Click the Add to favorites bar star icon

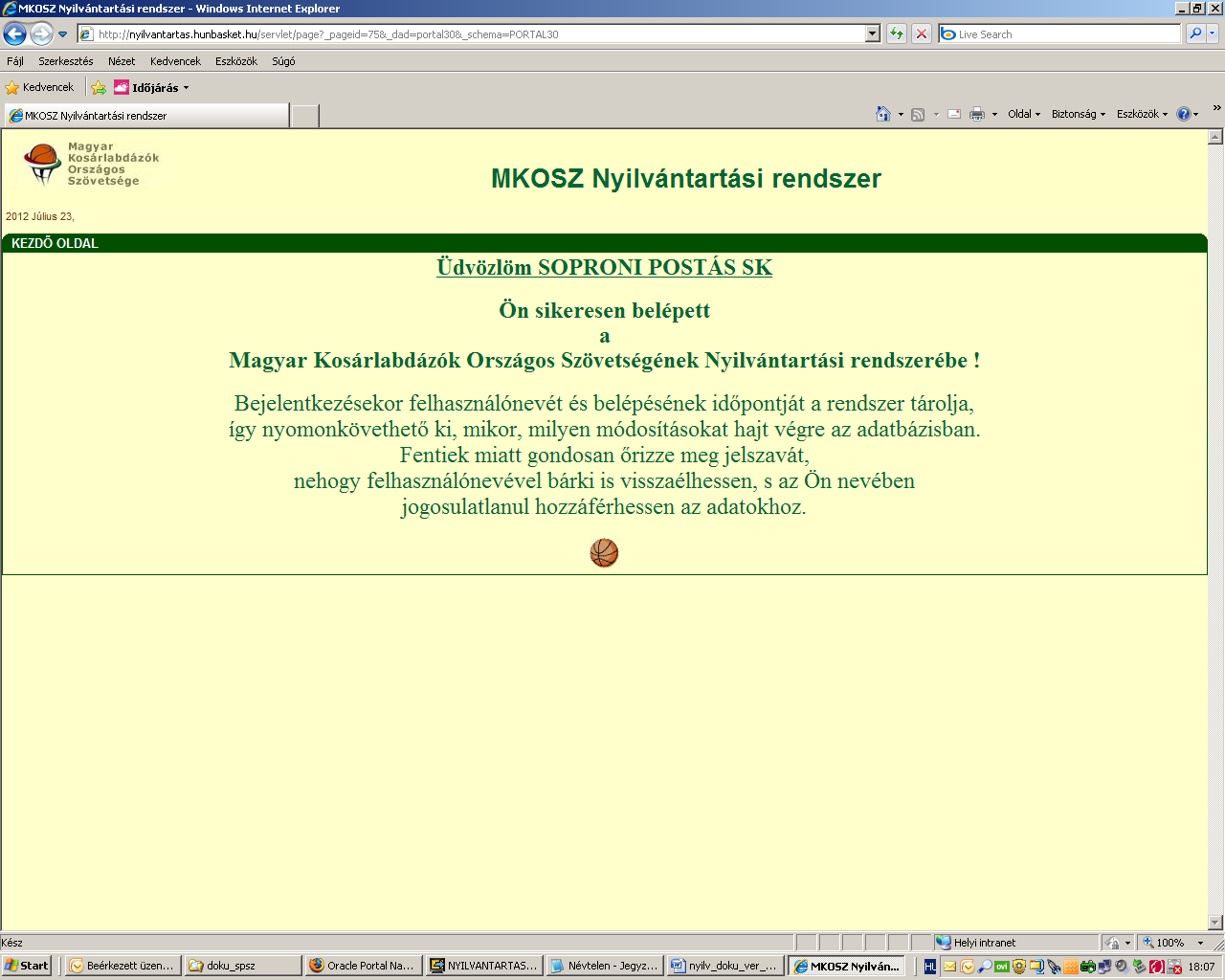[x=99, y=87]
